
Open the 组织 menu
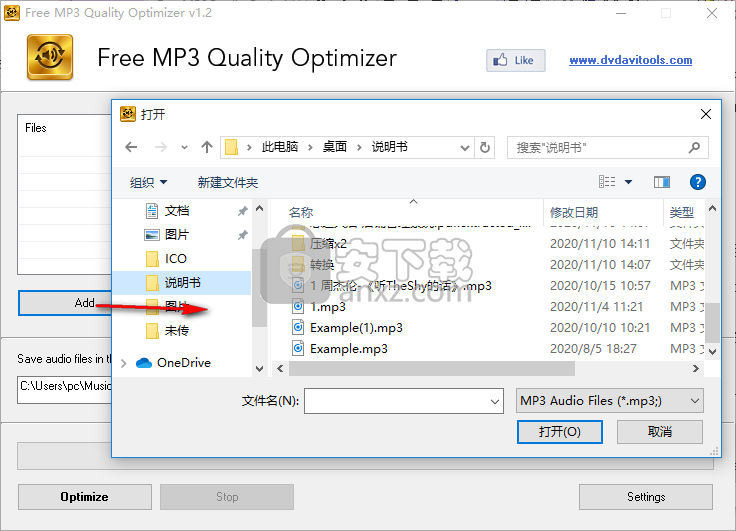(149, 182)
